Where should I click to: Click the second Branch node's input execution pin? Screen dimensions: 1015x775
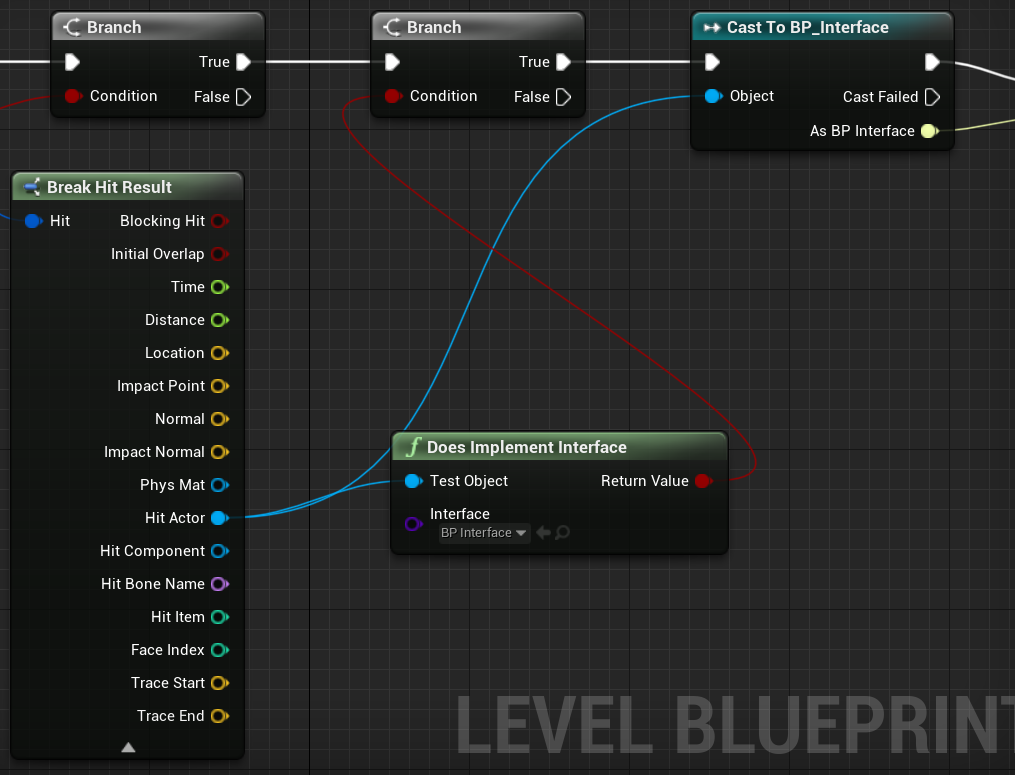(x=392, y=62)
